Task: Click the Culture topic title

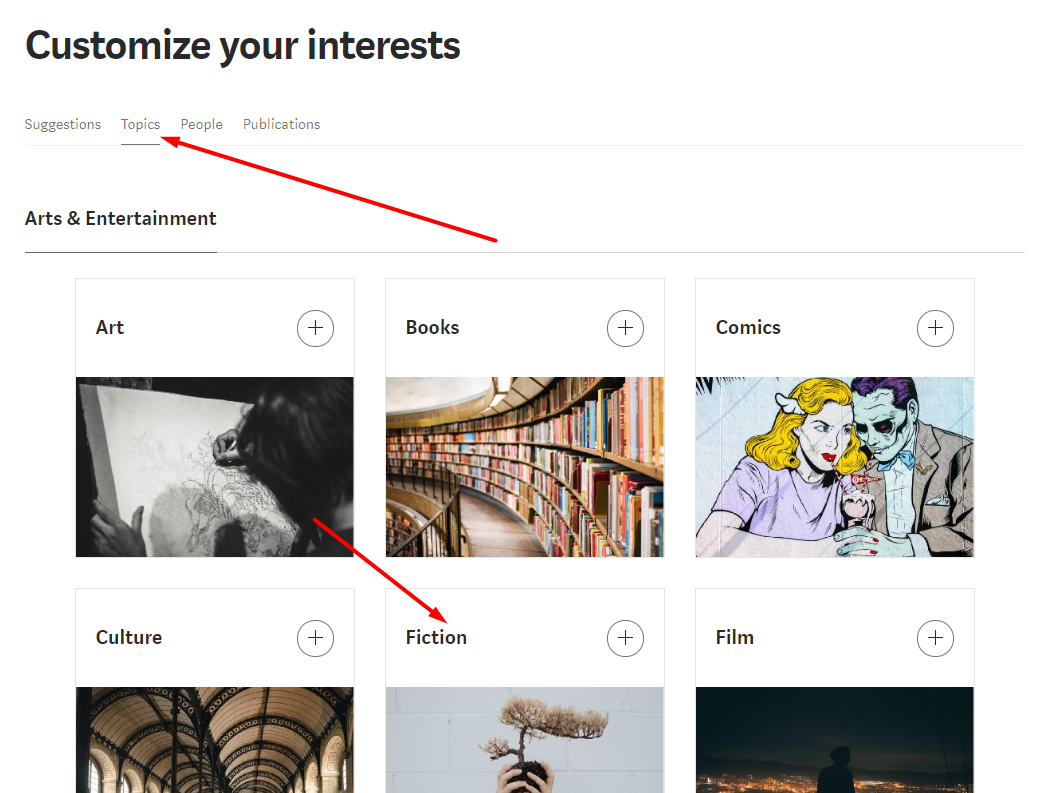Action: pos(129,638)
